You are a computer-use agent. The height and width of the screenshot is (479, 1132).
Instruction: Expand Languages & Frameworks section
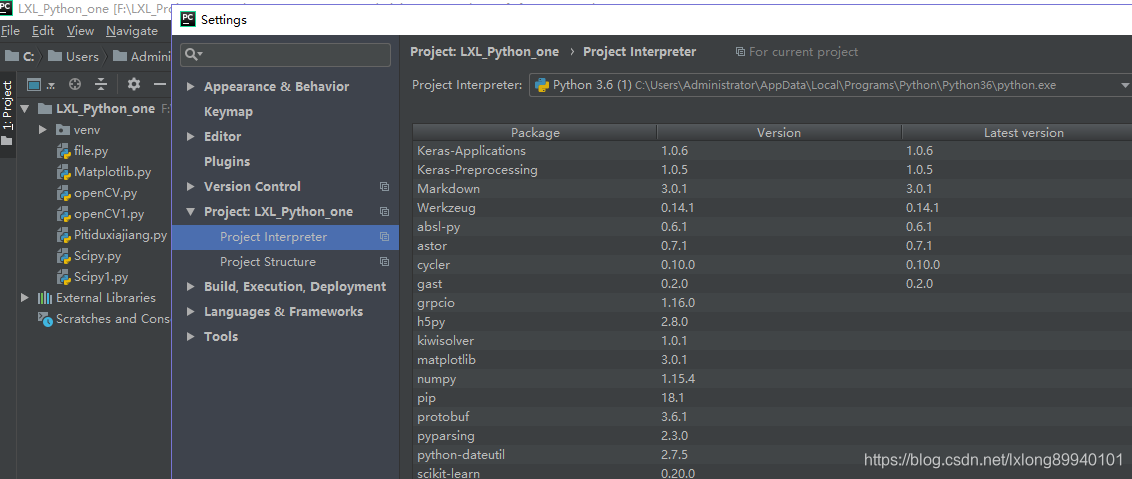[x=191, y=312]
